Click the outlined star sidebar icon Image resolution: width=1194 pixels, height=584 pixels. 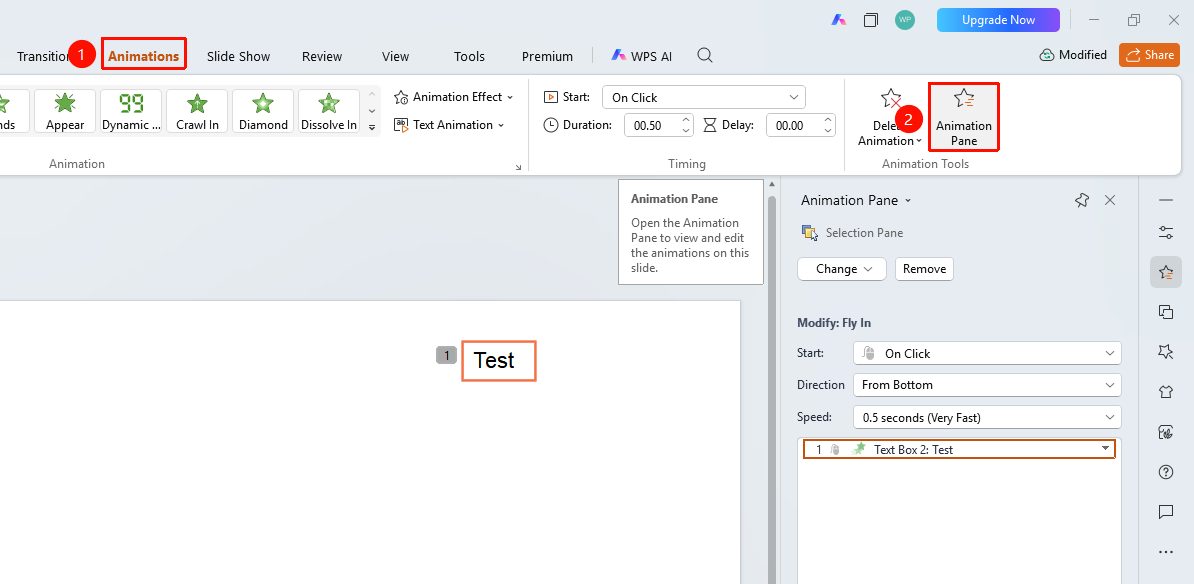click(1165, 351)
